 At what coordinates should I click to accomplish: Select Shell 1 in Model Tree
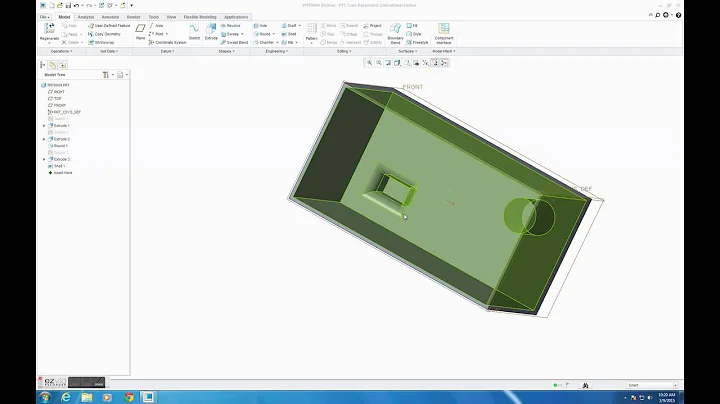coord(56,166)
